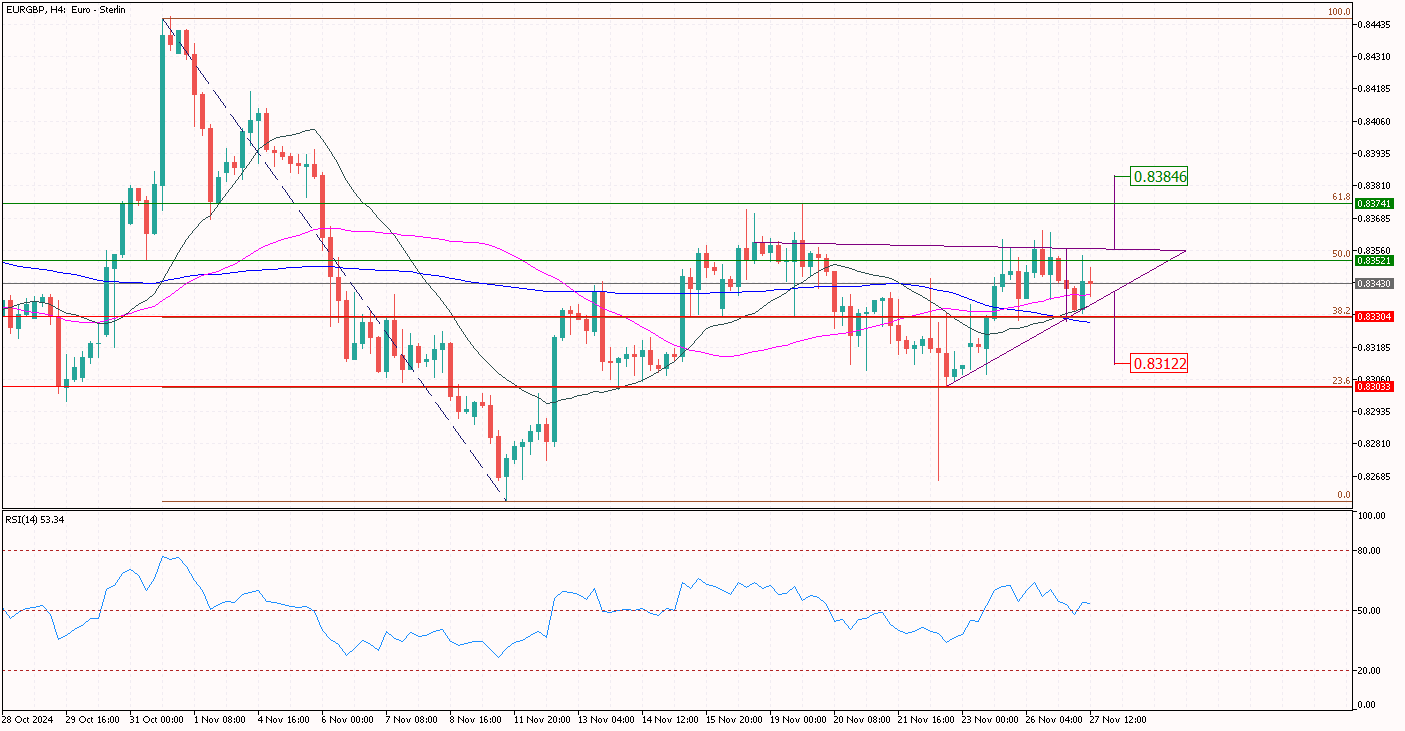Viewport: 1405px width, 731px height.
Task: Click the 13 Nov 04:00 date label
Action: pos(608,719)
